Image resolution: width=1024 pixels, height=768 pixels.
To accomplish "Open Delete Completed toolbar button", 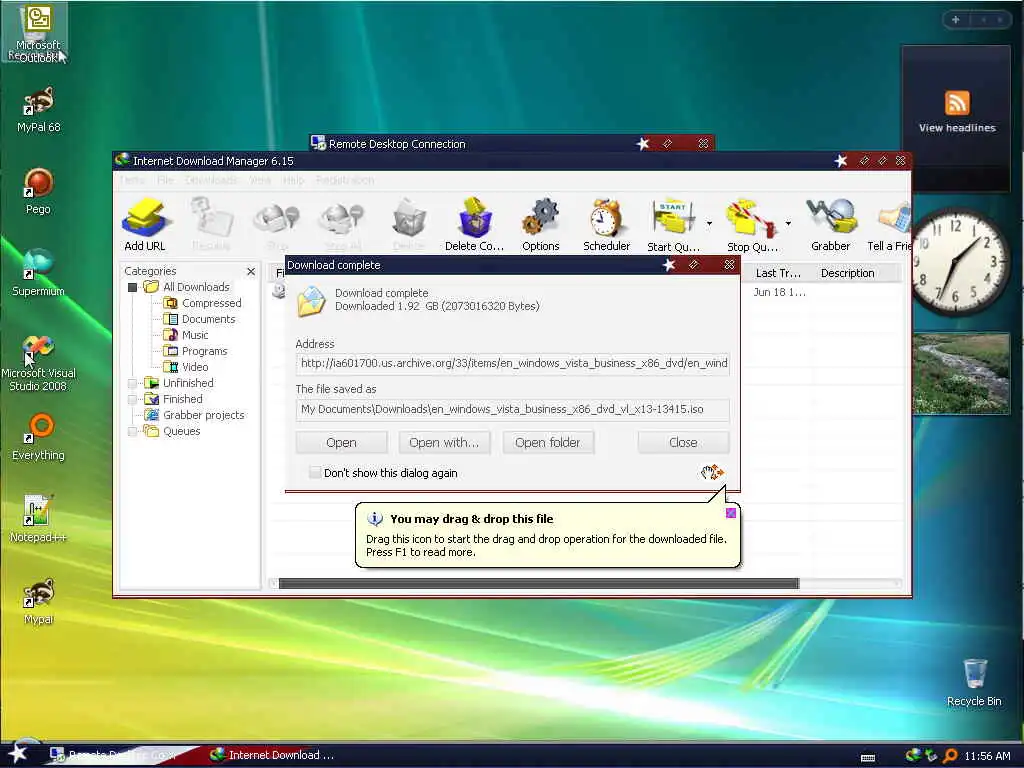I will [474, 224].
